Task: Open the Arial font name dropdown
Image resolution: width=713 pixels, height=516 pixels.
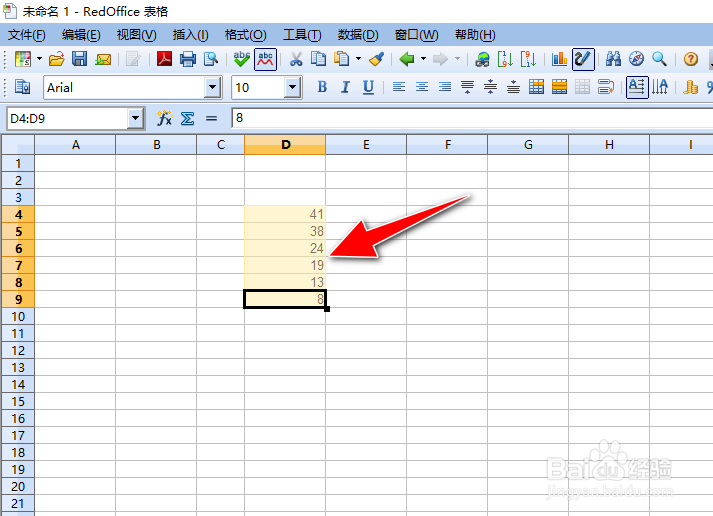Action: point(212,87)
